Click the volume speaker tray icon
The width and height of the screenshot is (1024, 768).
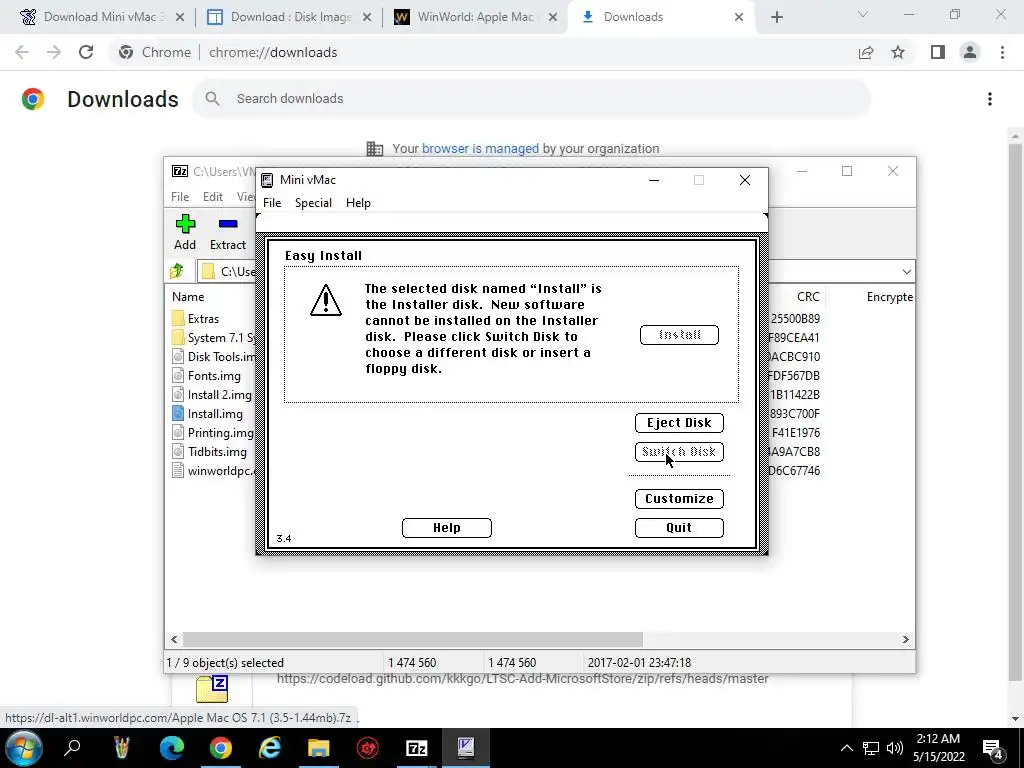895,748
